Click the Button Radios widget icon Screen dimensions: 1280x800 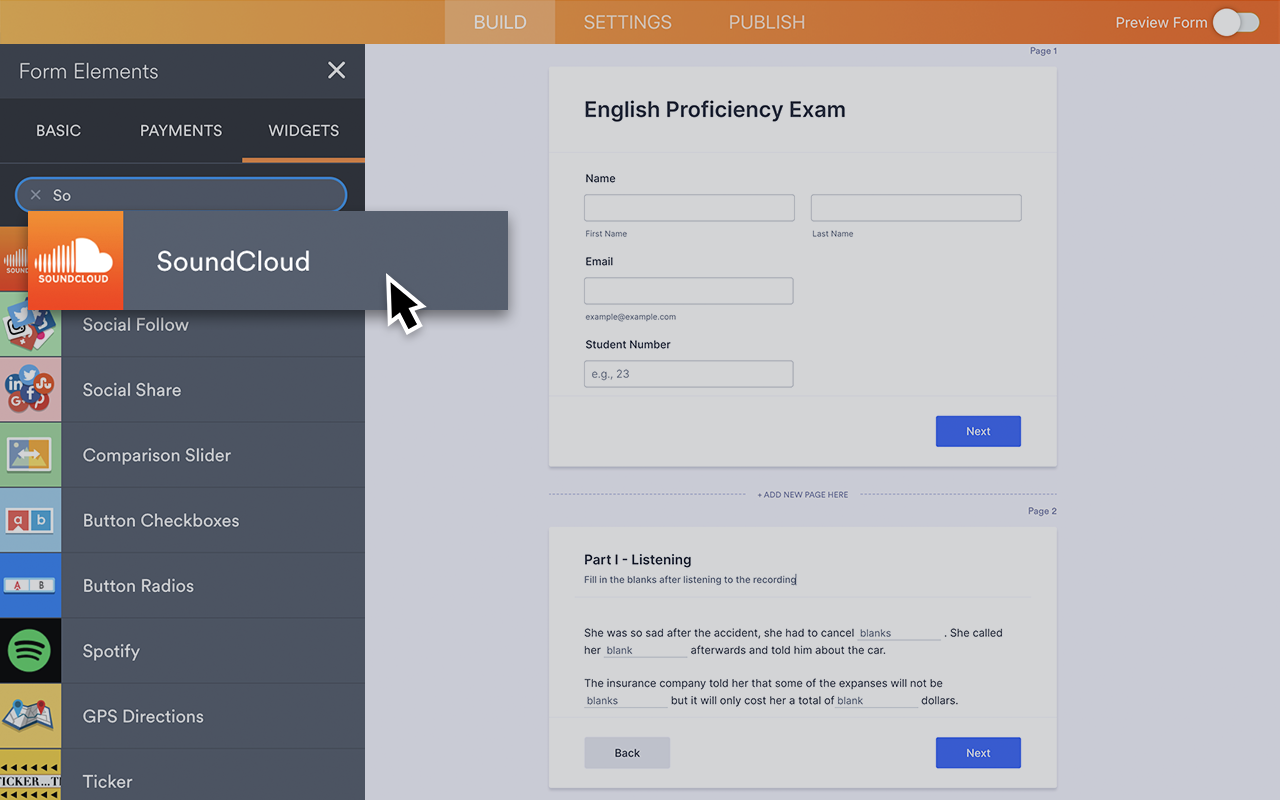coord(30,585)
